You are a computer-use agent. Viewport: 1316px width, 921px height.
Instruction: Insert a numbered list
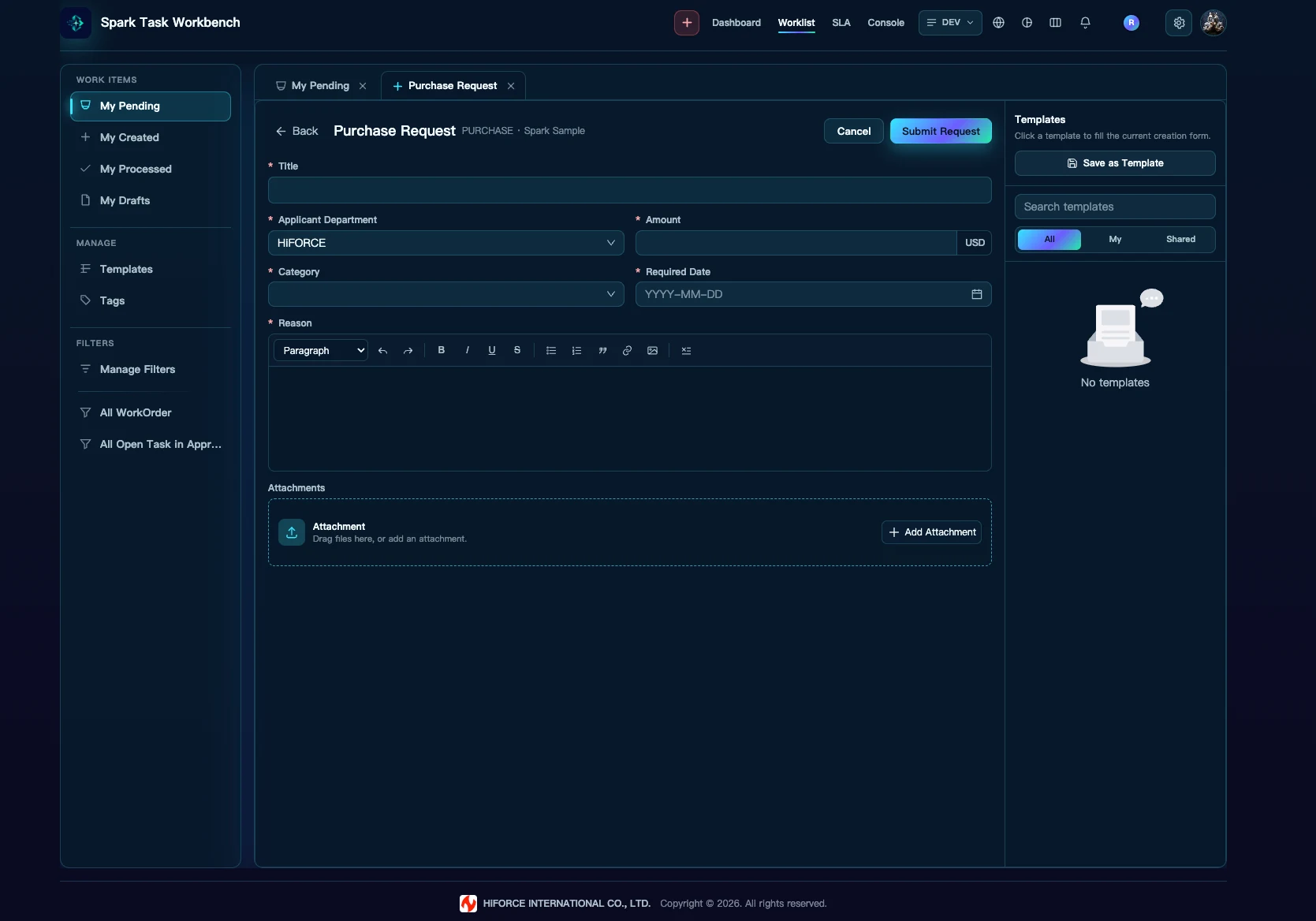(x=576, y=351)
